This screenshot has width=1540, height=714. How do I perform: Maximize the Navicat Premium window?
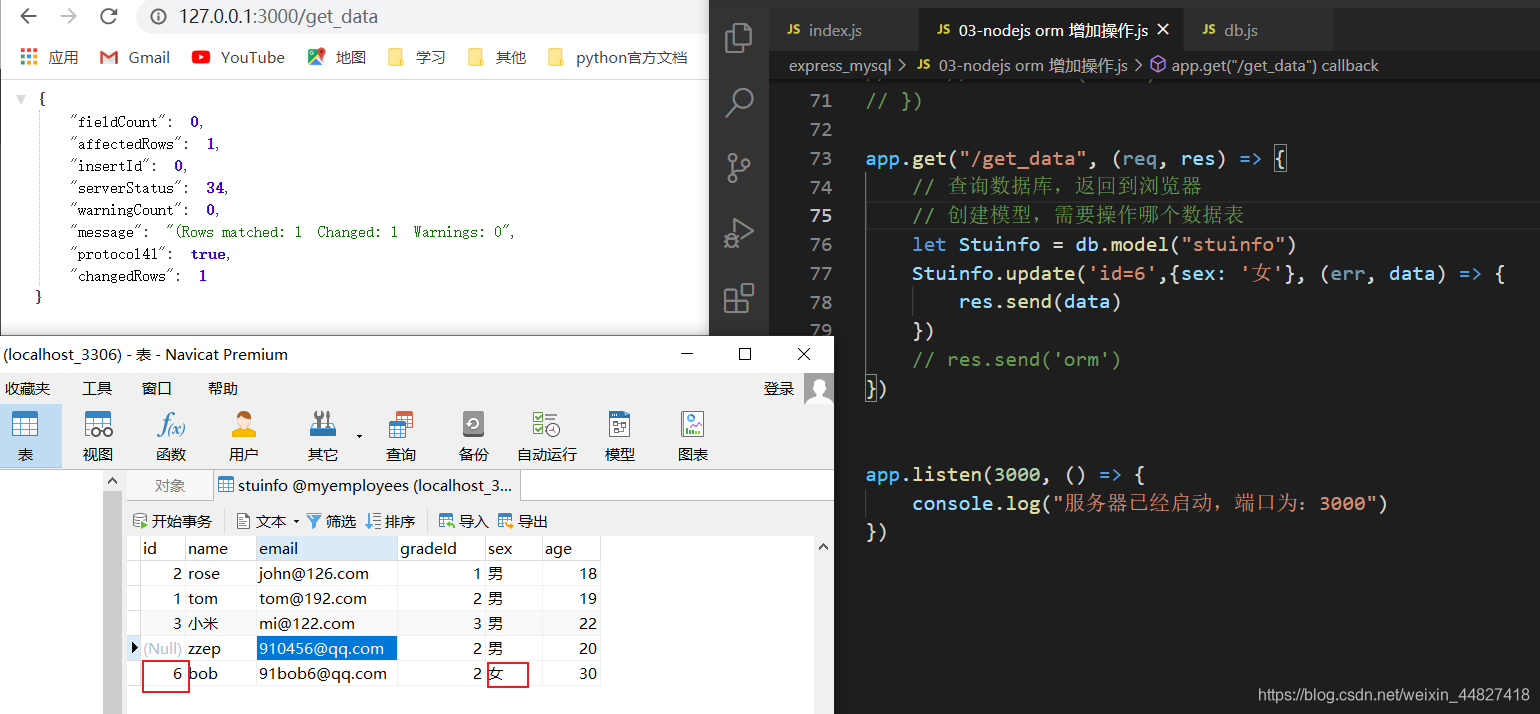pyautogui.click(x=745, y=354)
